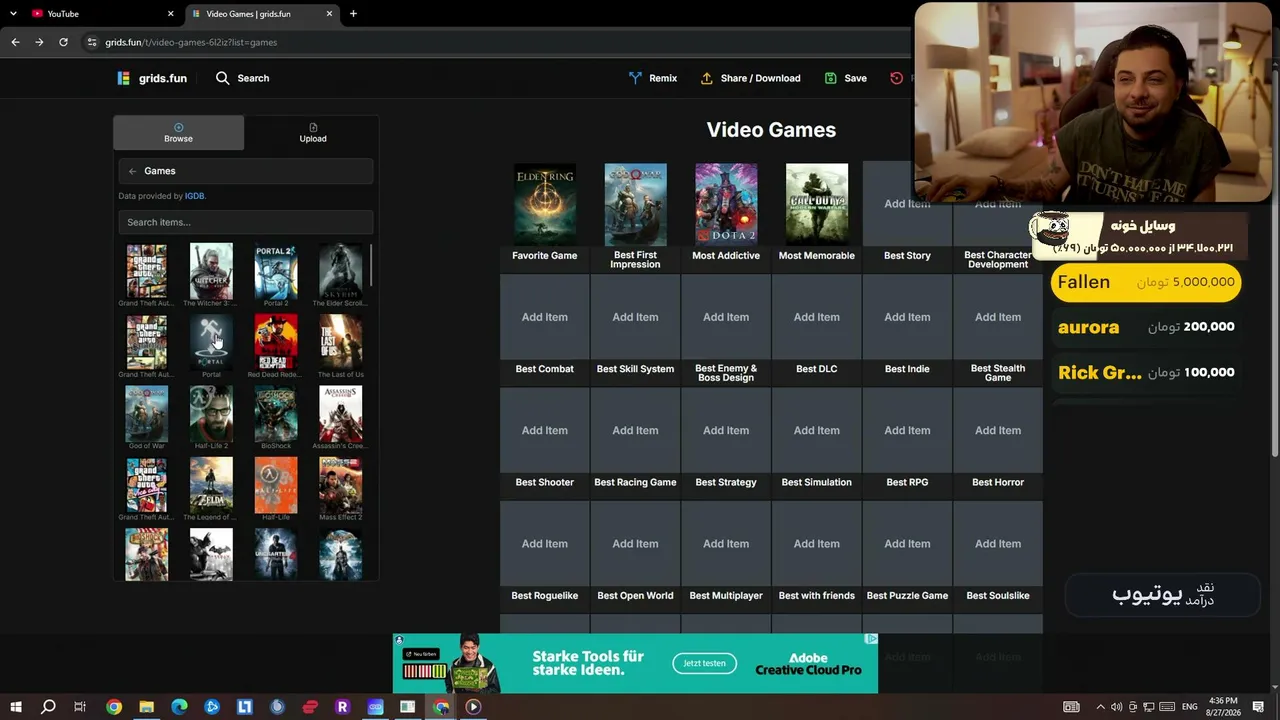Select The Elder Scrolls Skyrim thumbnail
The width and height of the screenshot is (1280, 720).
point(340,271)
